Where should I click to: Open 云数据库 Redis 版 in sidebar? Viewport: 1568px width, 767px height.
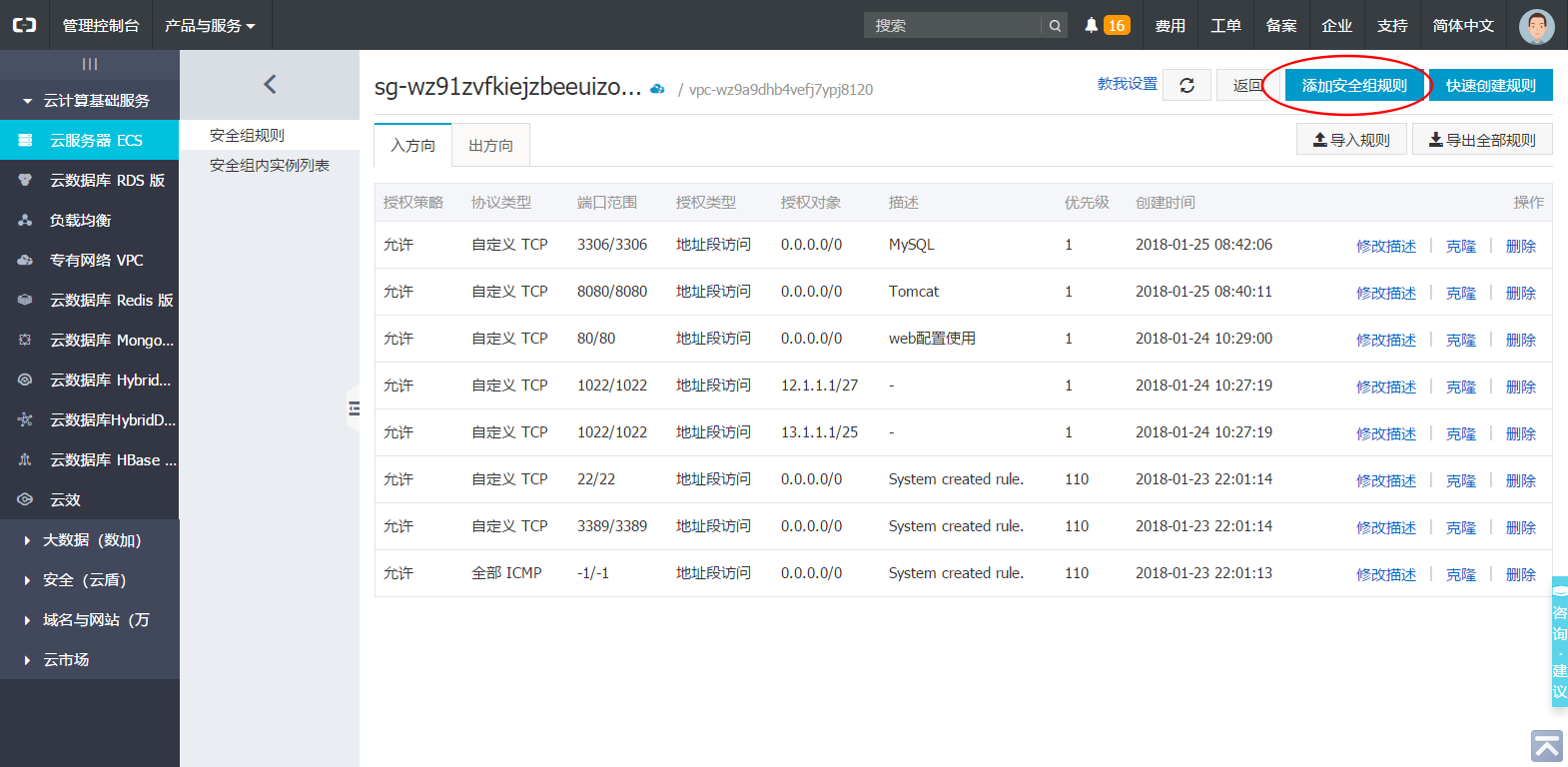point(90,300)
